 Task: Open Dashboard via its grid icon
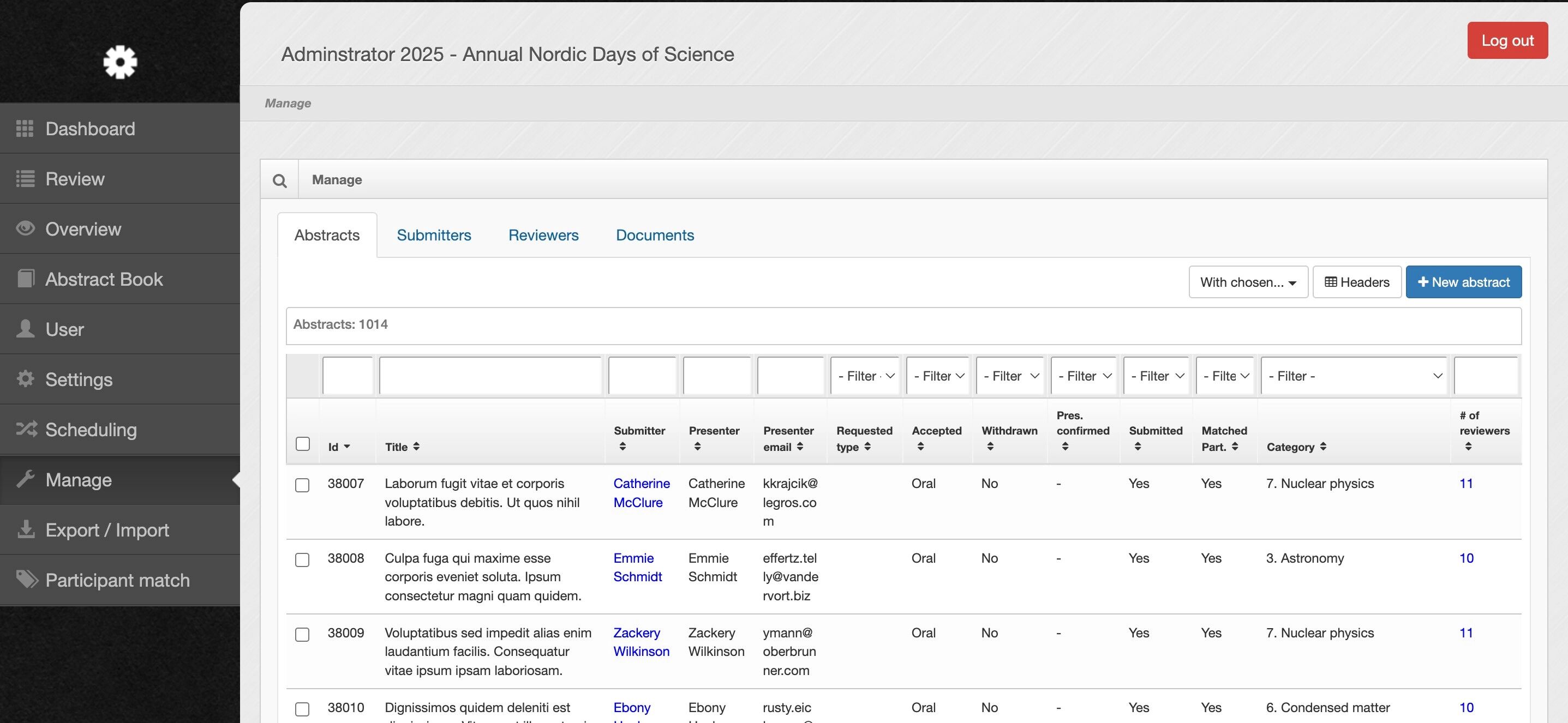(x=25, y=128)
